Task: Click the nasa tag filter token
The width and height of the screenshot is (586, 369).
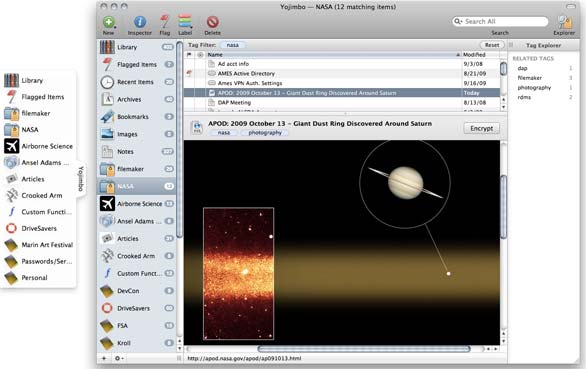Action: point(232,45)
